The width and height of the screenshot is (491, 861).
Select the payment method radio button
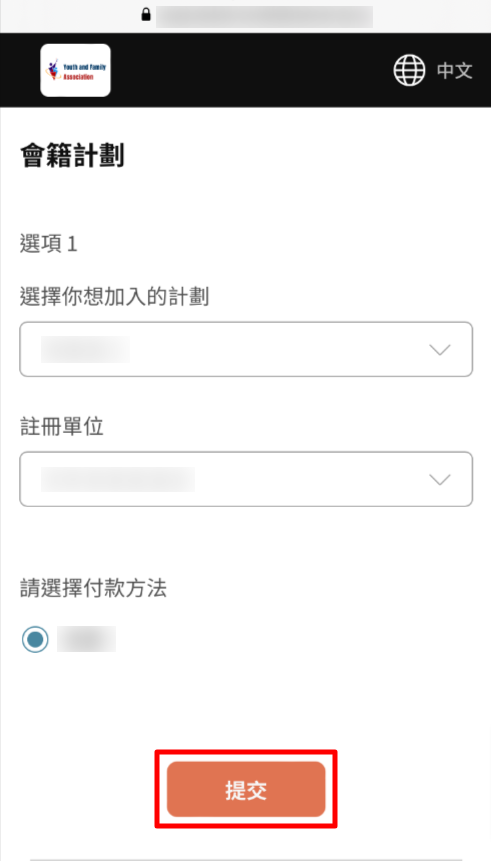point(35,640)
